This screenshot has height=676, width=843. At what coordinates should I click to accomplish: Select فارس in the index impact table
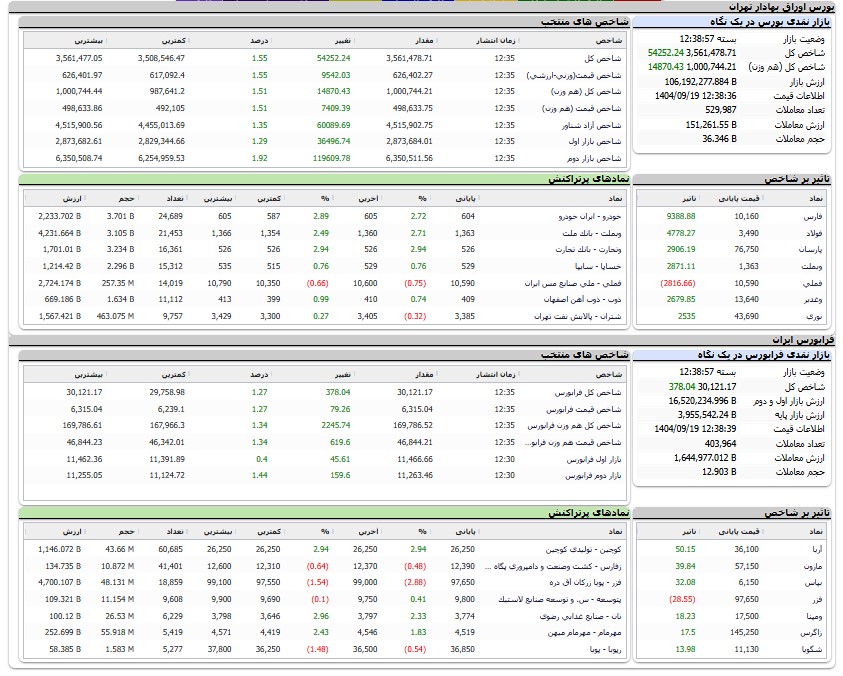coord(809,216)
